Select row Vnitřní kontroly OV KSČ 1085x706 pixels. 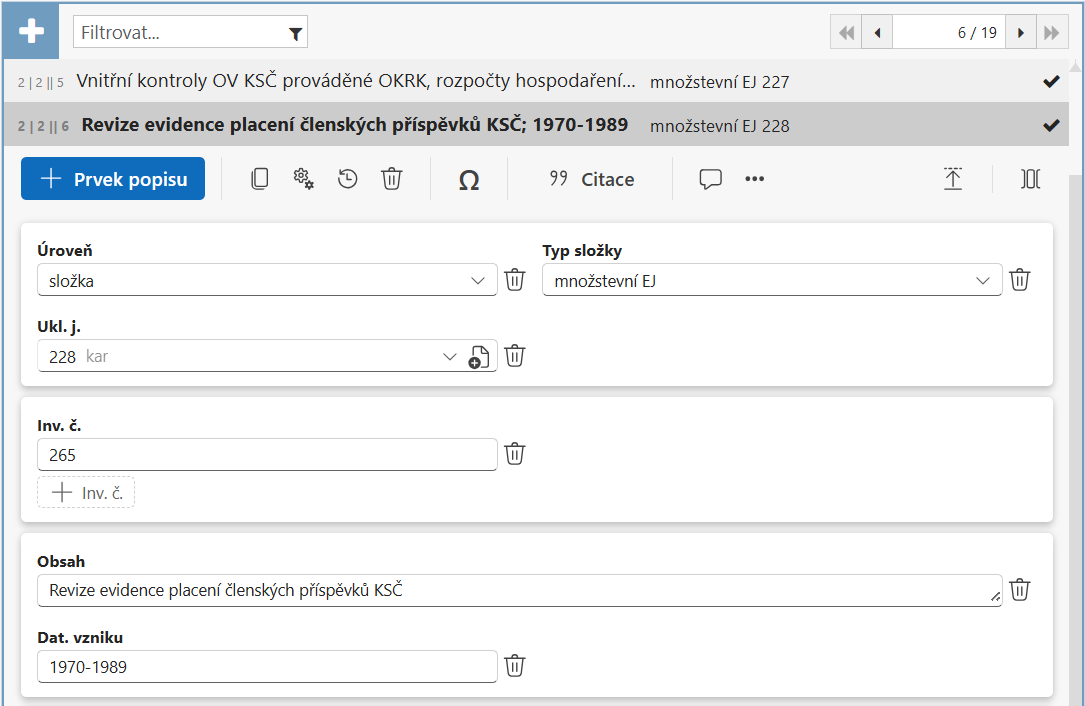pos(536,81)
